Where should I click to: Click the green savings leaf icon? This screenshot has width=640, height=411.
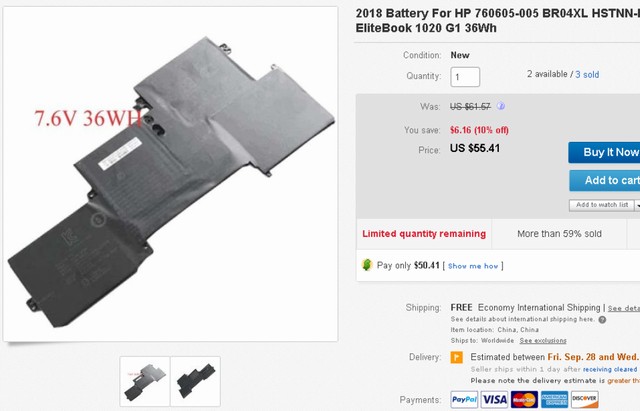[367, 265]
